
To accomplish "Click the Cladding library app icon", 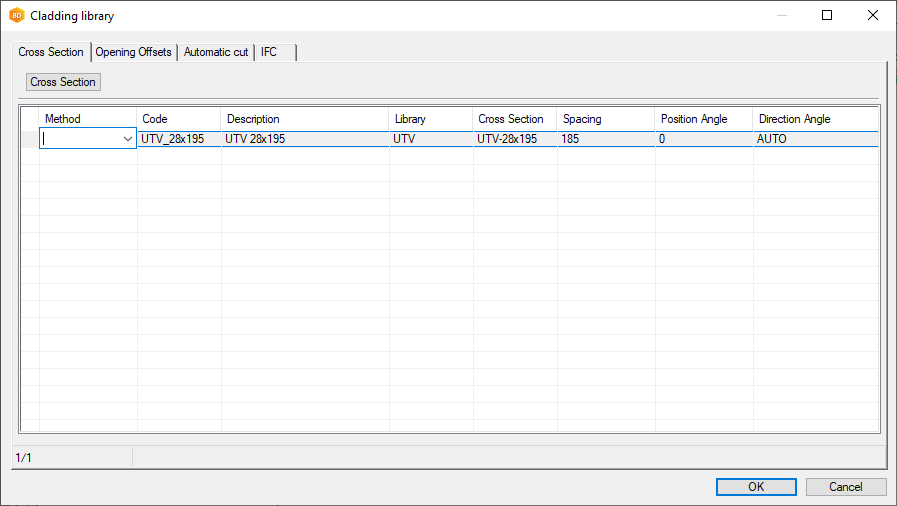I will click(x=16, y=16).
